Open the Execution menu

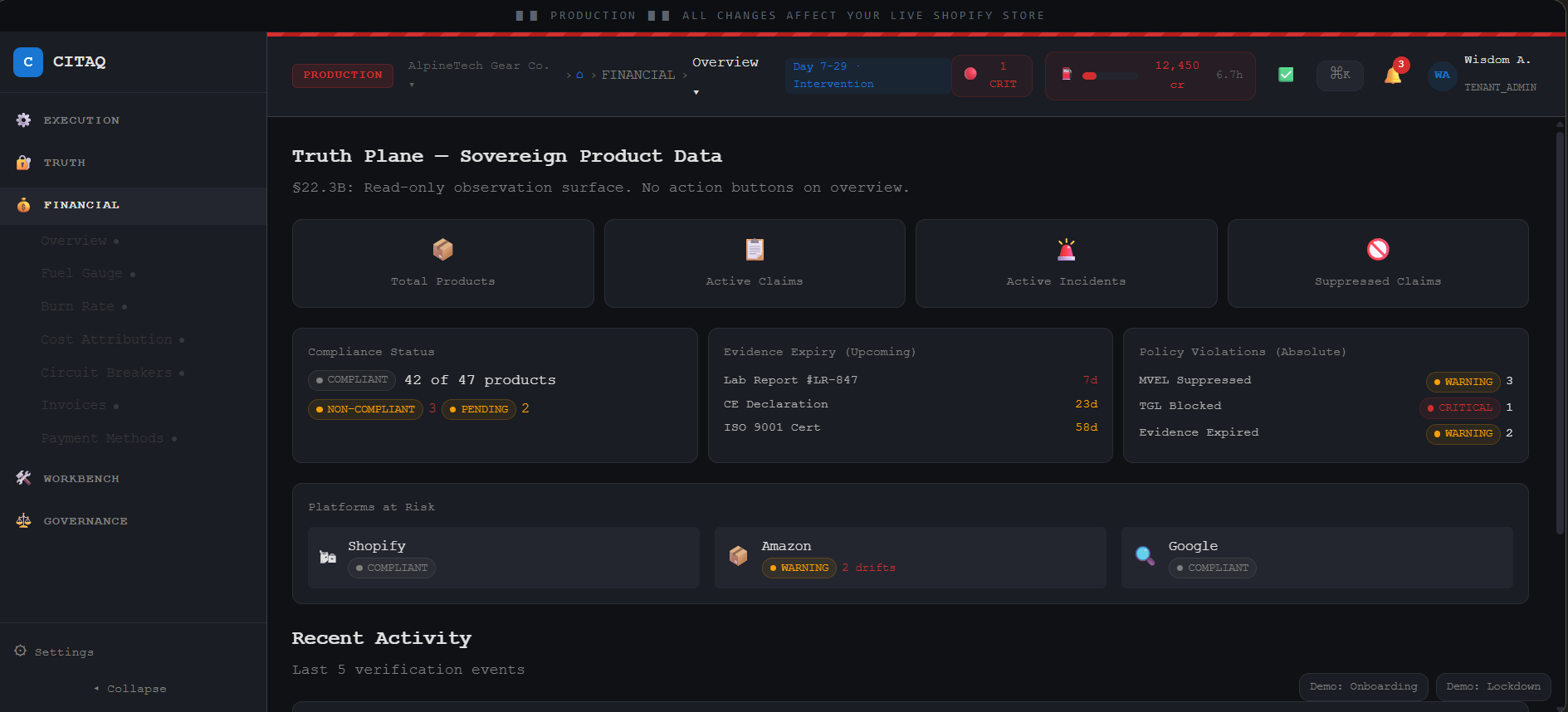[x=133, y=120]
